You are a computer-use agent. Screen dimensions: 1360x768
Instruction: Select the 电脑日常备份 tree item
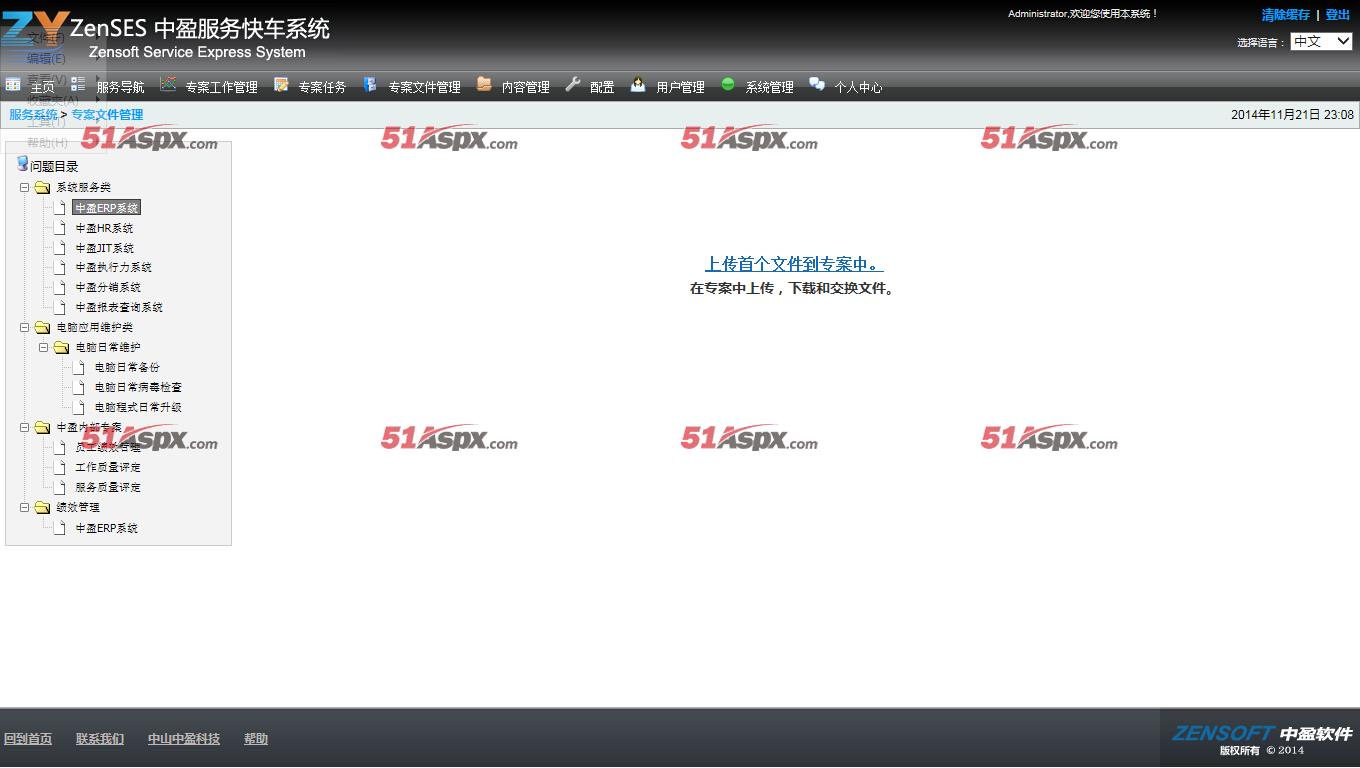coord(127,367)
